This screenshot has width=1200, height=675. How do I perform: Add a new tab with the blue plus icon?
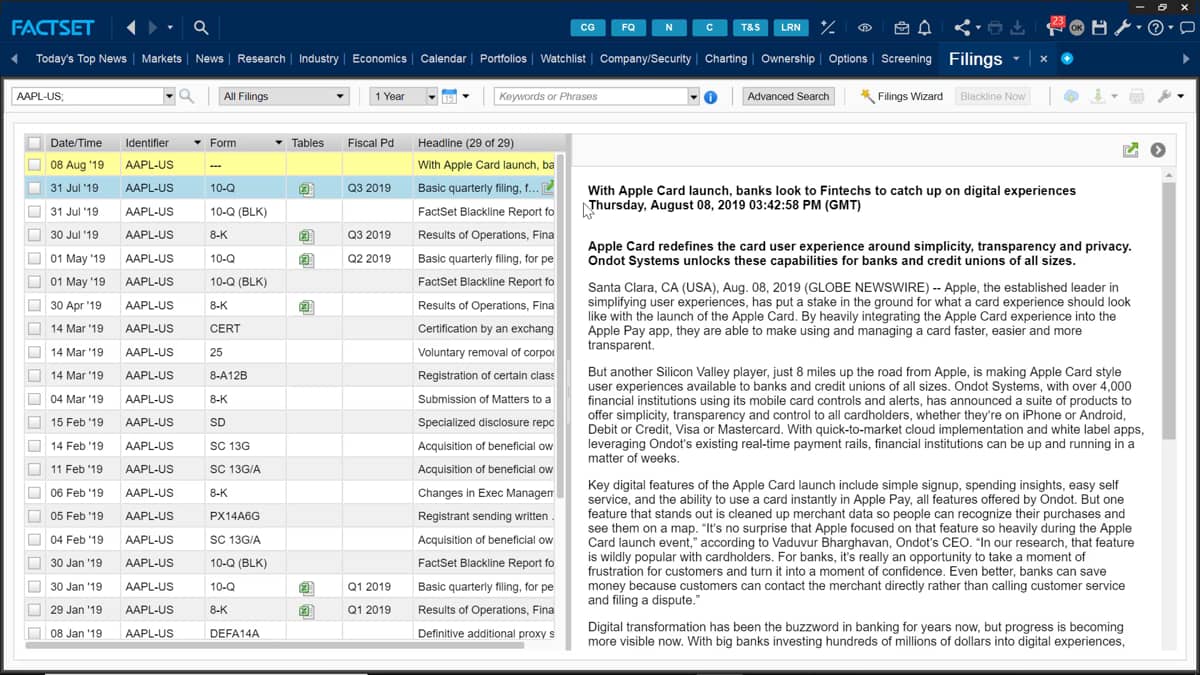coord(1067,59)
